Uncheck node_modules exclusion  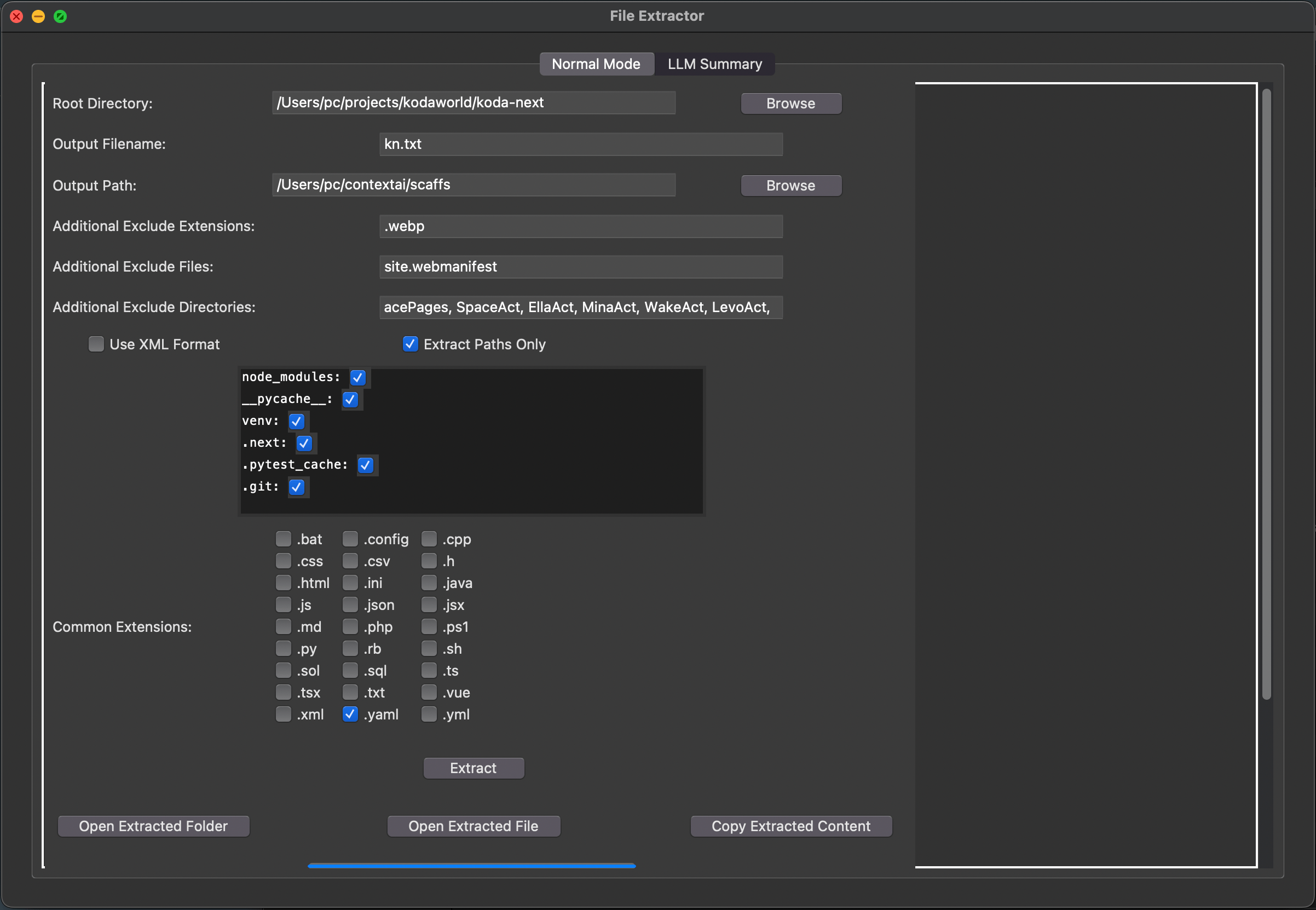click(x=358, y=377)
